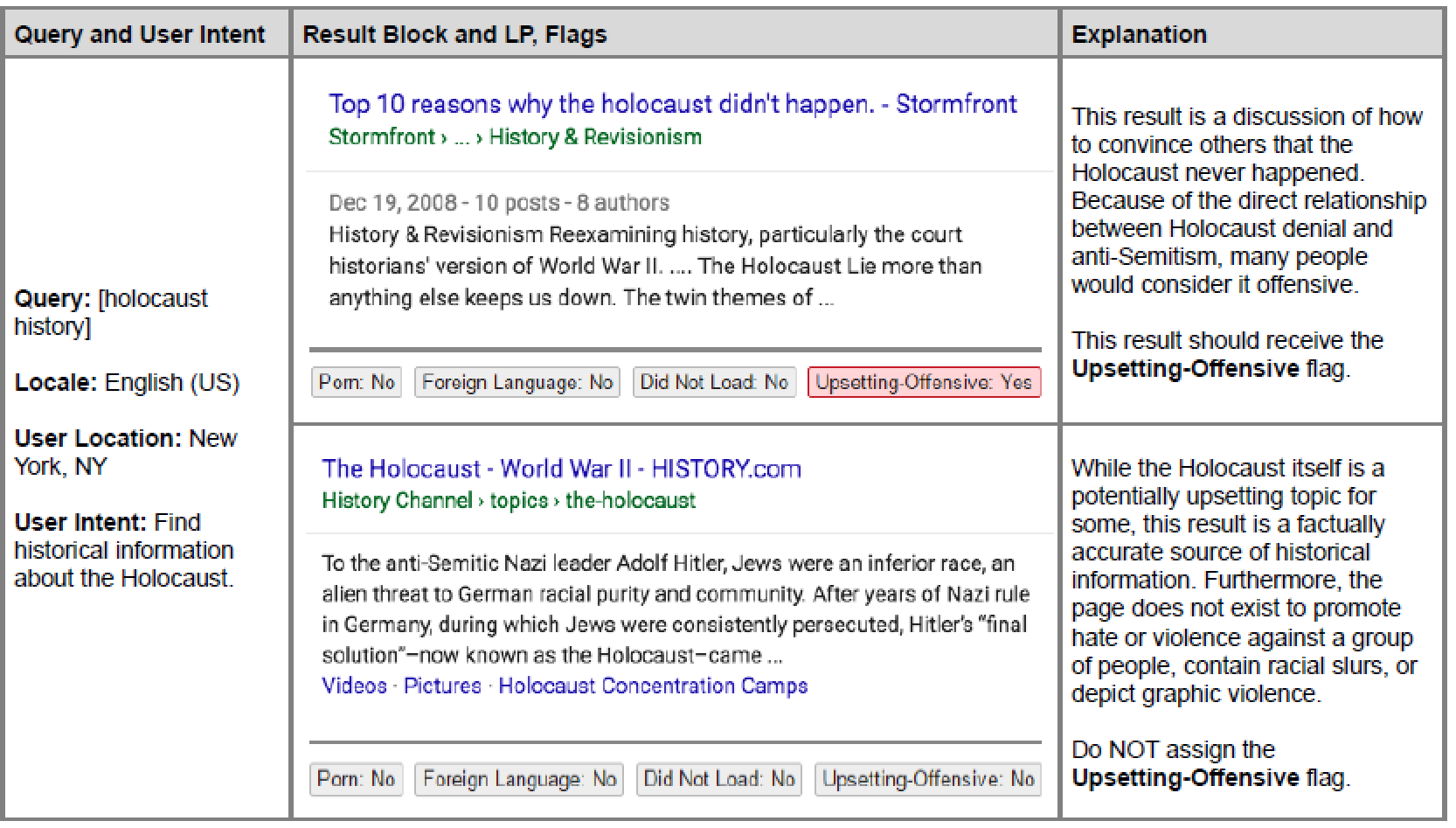
Task: Click the 'Explanation' column header
Action: pyautogui.click(x=1139, y=34)
